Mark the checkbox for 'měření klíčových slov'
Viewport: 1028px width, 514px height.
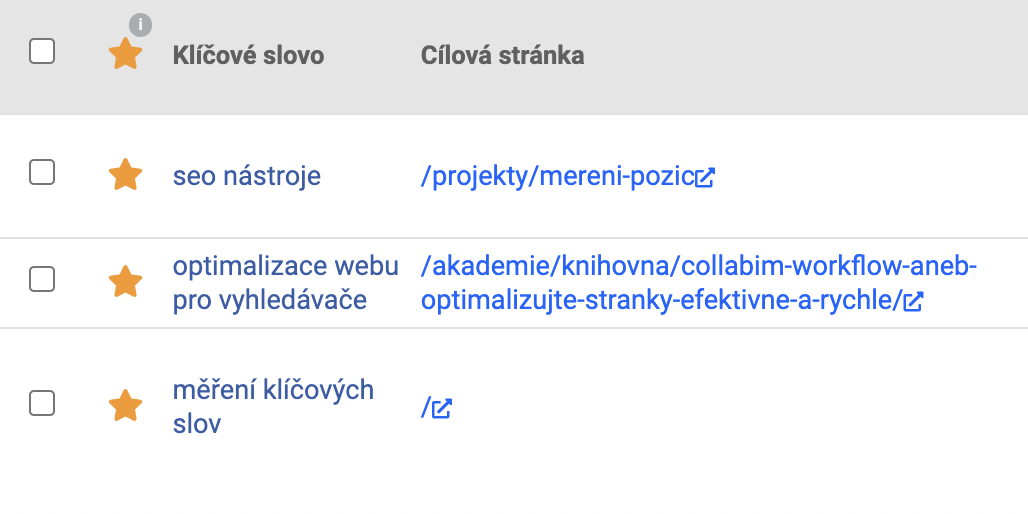[x=42, y=403]
